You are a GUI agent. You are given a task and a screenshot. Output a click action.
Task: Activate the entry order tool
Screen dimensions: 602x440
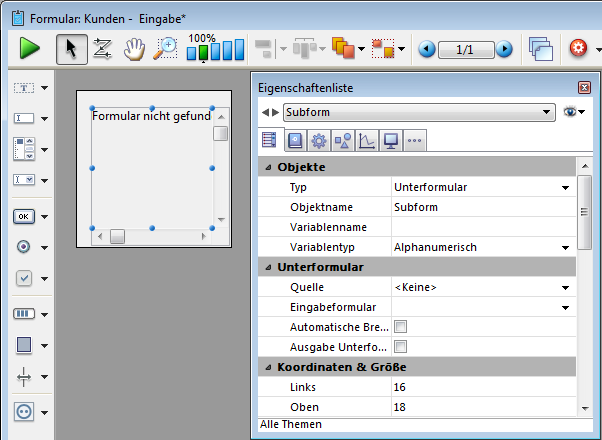click(102, 49)
